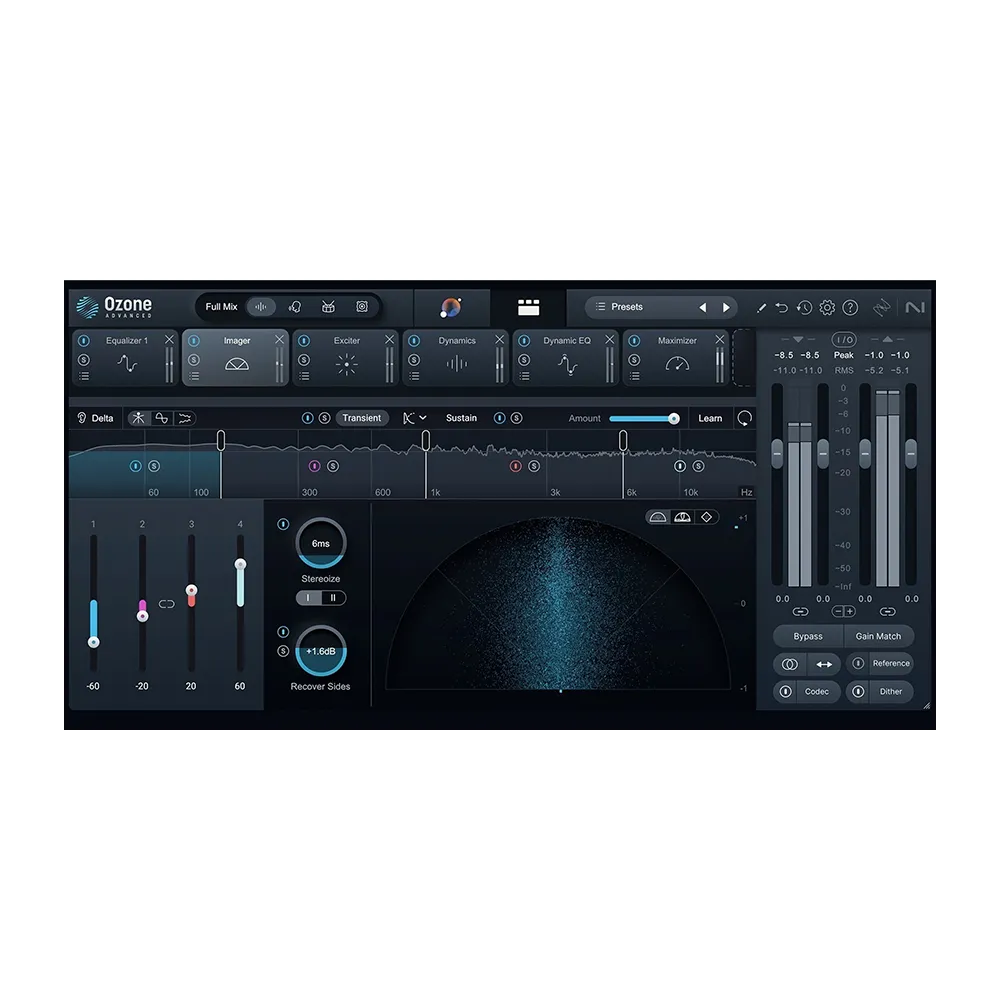
Task: Remove the Exciter module
Action: (390, 340)
